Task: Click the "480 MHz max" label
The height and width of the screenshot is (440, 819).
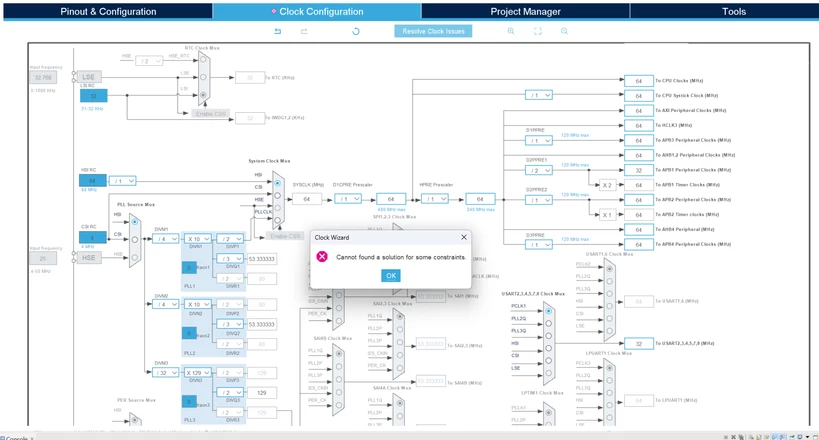Action: click(x=391, y=210)
